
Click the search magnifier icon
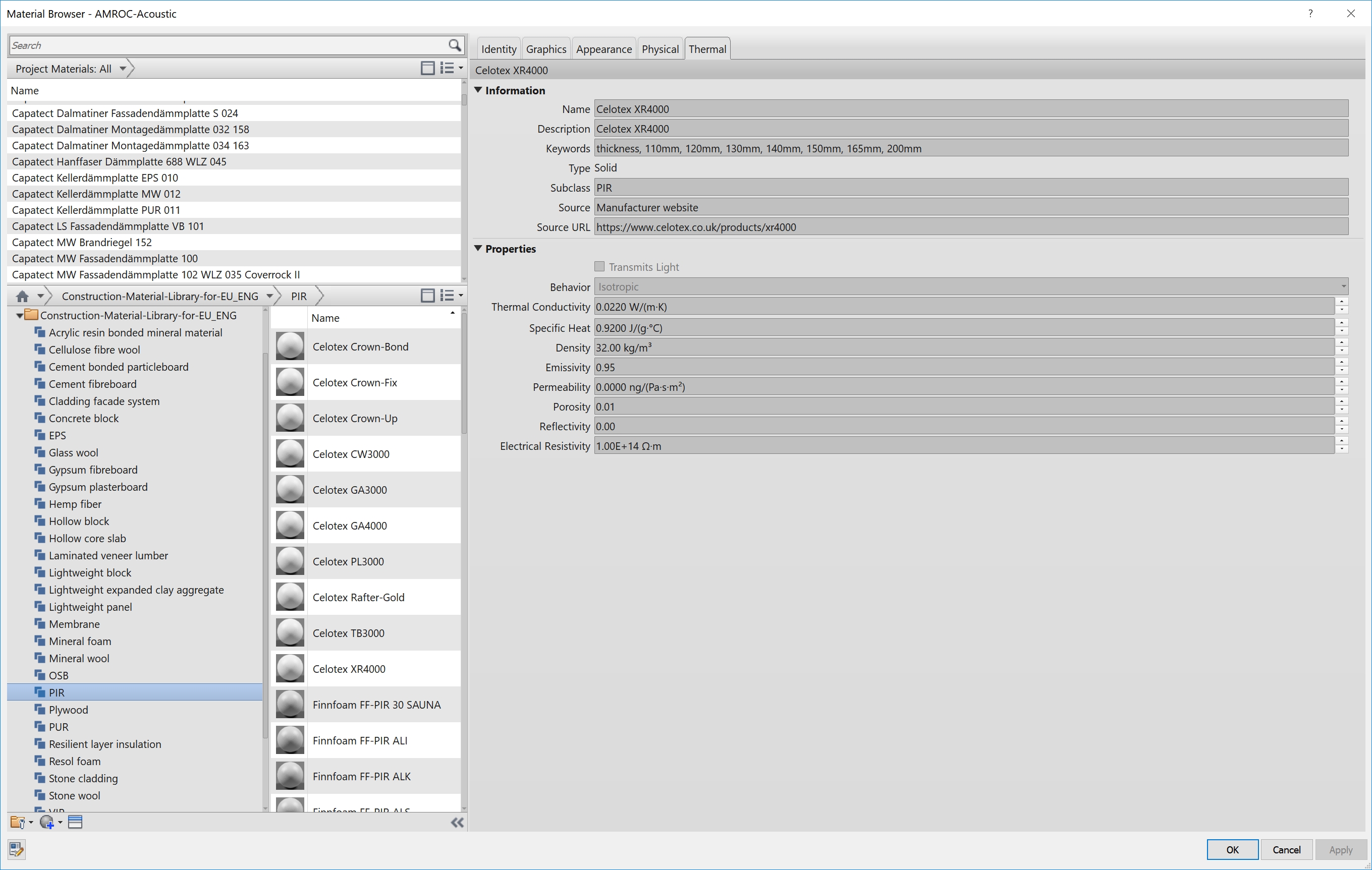[454, 45]
